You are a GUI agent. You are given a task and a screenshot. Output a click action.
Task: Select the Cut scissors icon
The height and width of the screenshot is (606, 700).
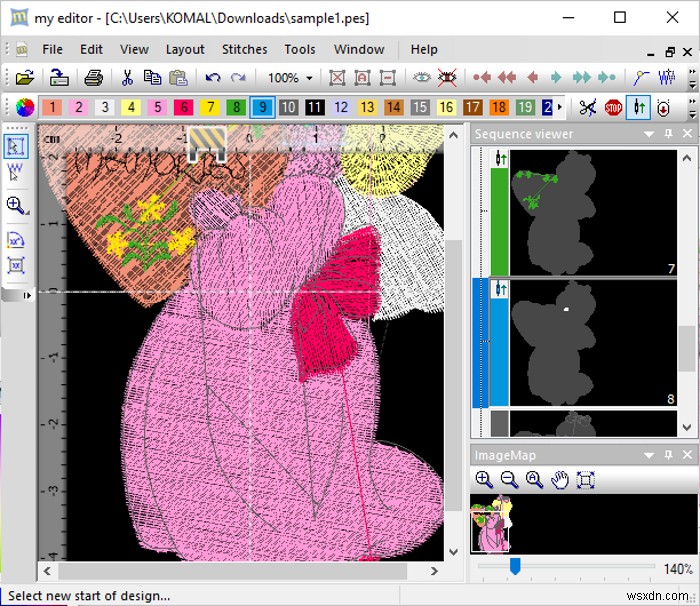(127, 77)
